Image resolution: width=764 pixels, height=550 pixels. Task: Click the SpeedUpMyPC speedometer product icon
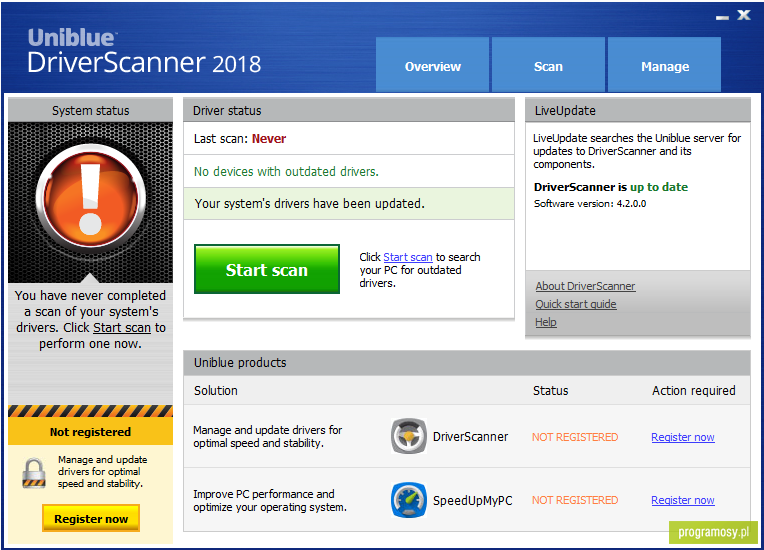click(x=408, y=500)
